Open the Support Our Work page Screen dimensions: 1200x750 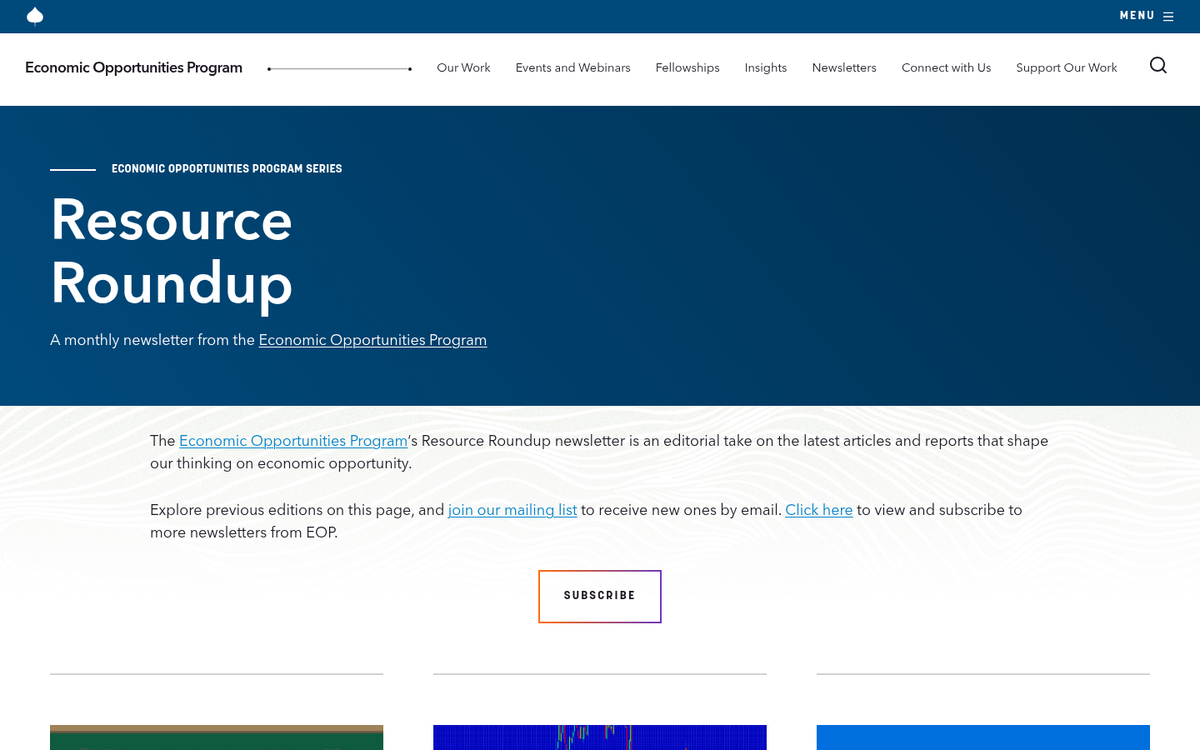pos(1066,68)
